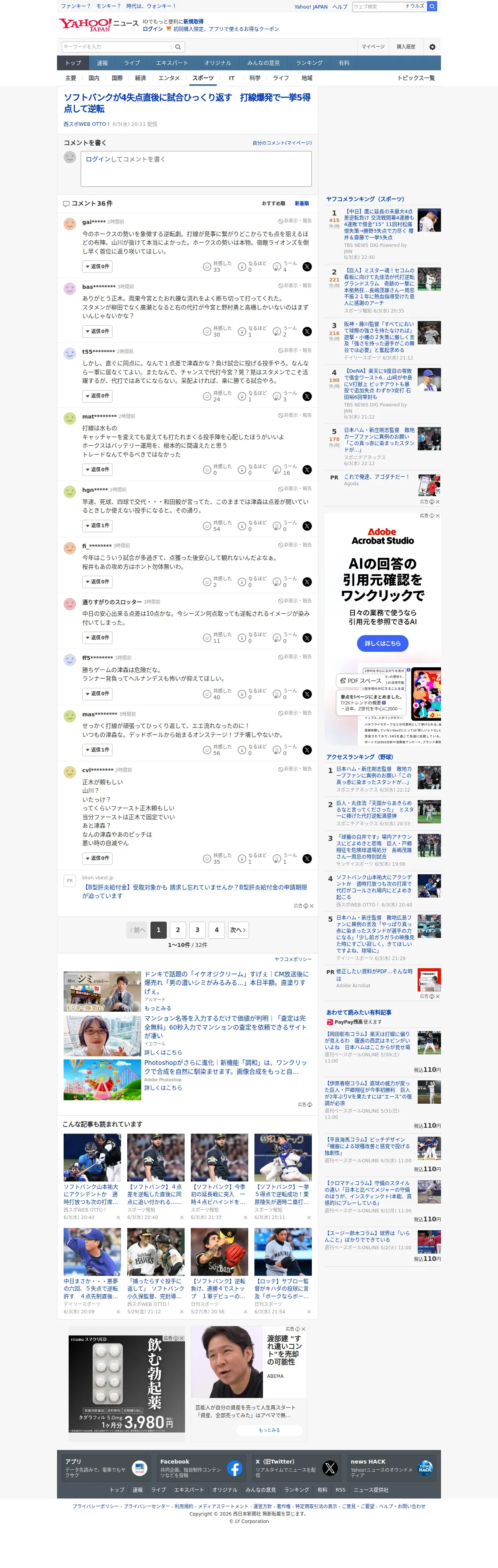The height and width of the screenshot is (1568, 498).
Task: Open the トピックス一覧 link
Action: pyautogui.click(x=416, y=78)
